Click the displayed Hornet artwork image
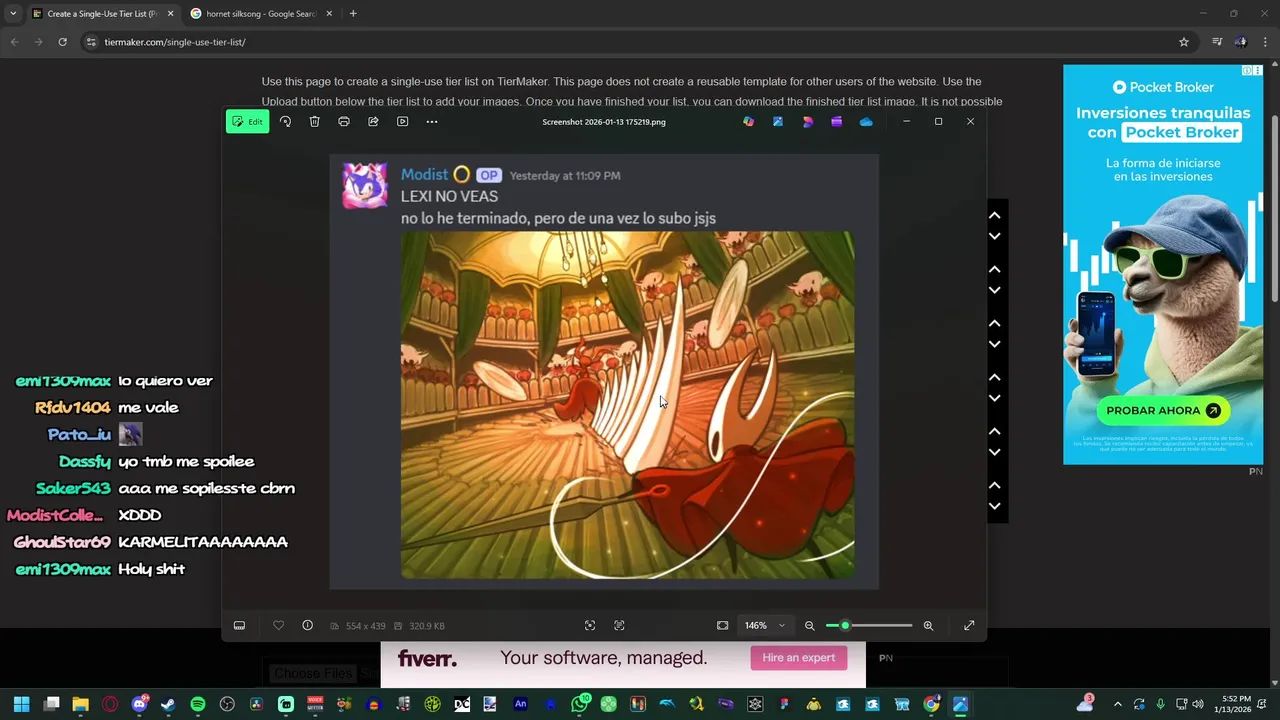 coord(627,405)
